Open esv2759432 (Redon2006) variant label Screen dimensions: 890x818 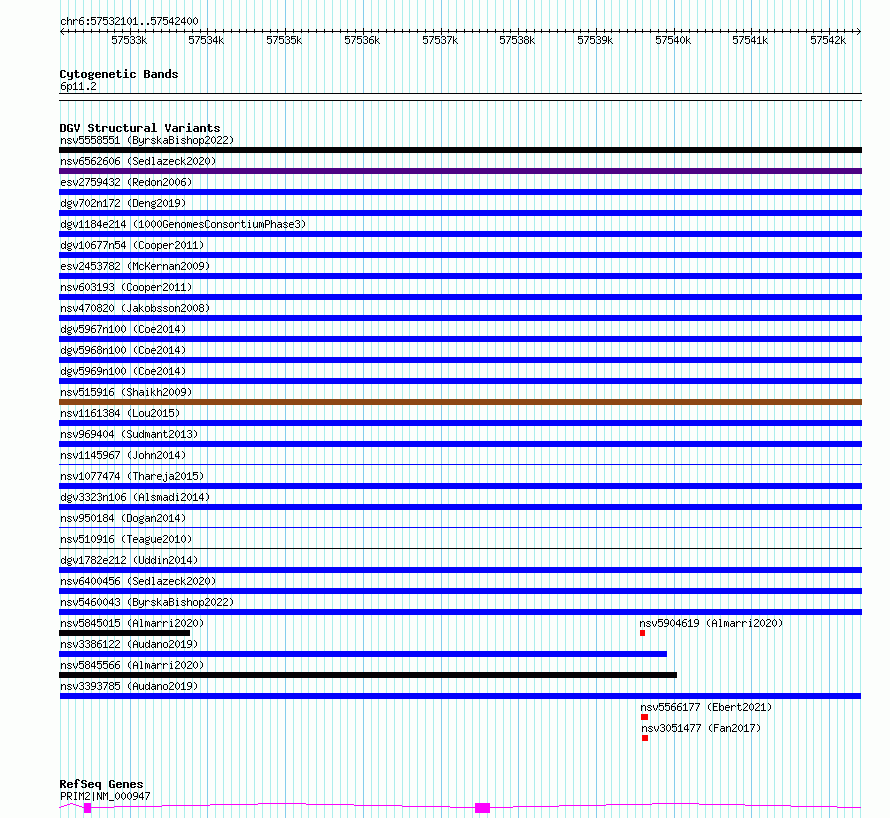click(x=126, y=182)
